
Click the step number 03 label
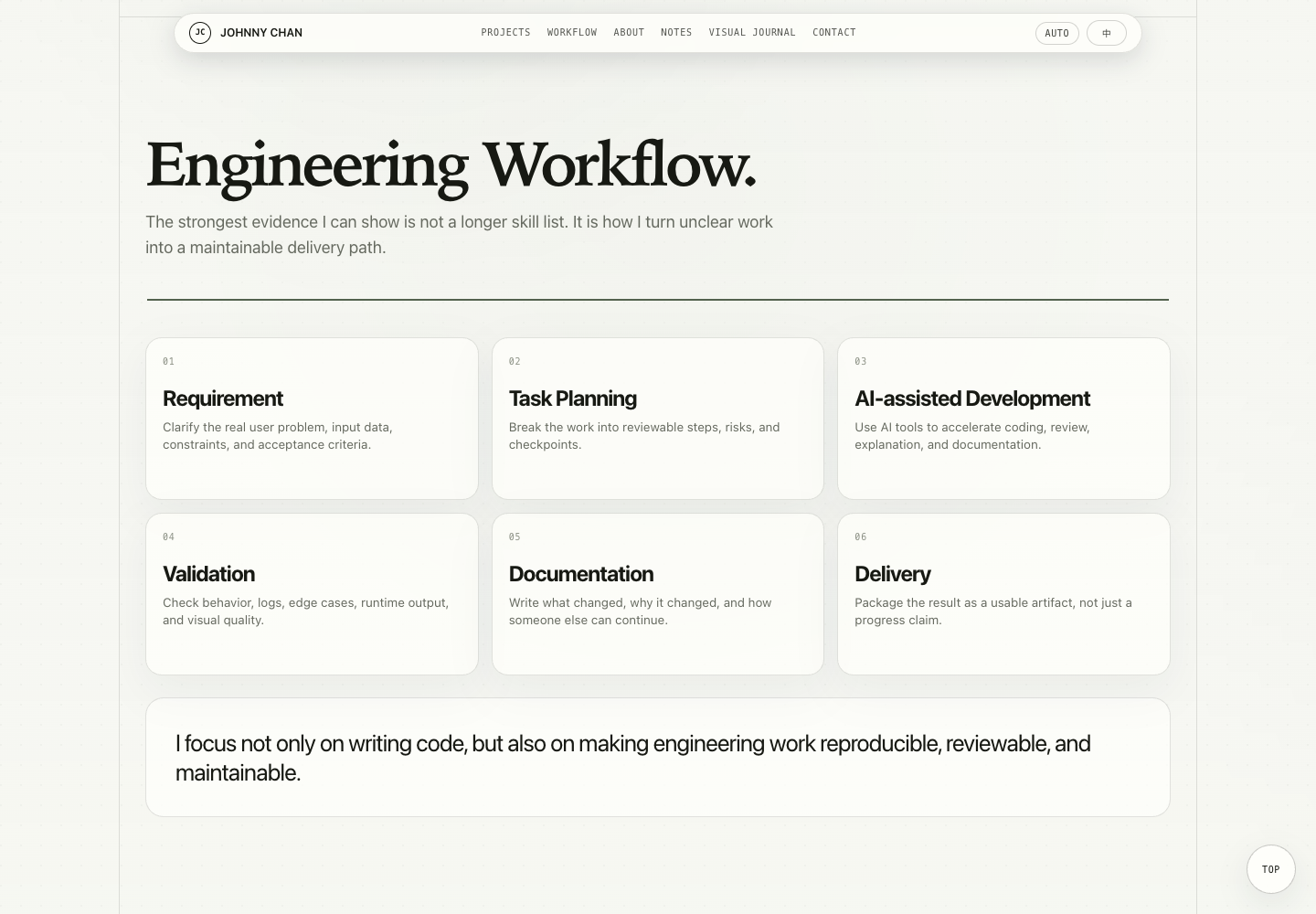pos(861,361)
